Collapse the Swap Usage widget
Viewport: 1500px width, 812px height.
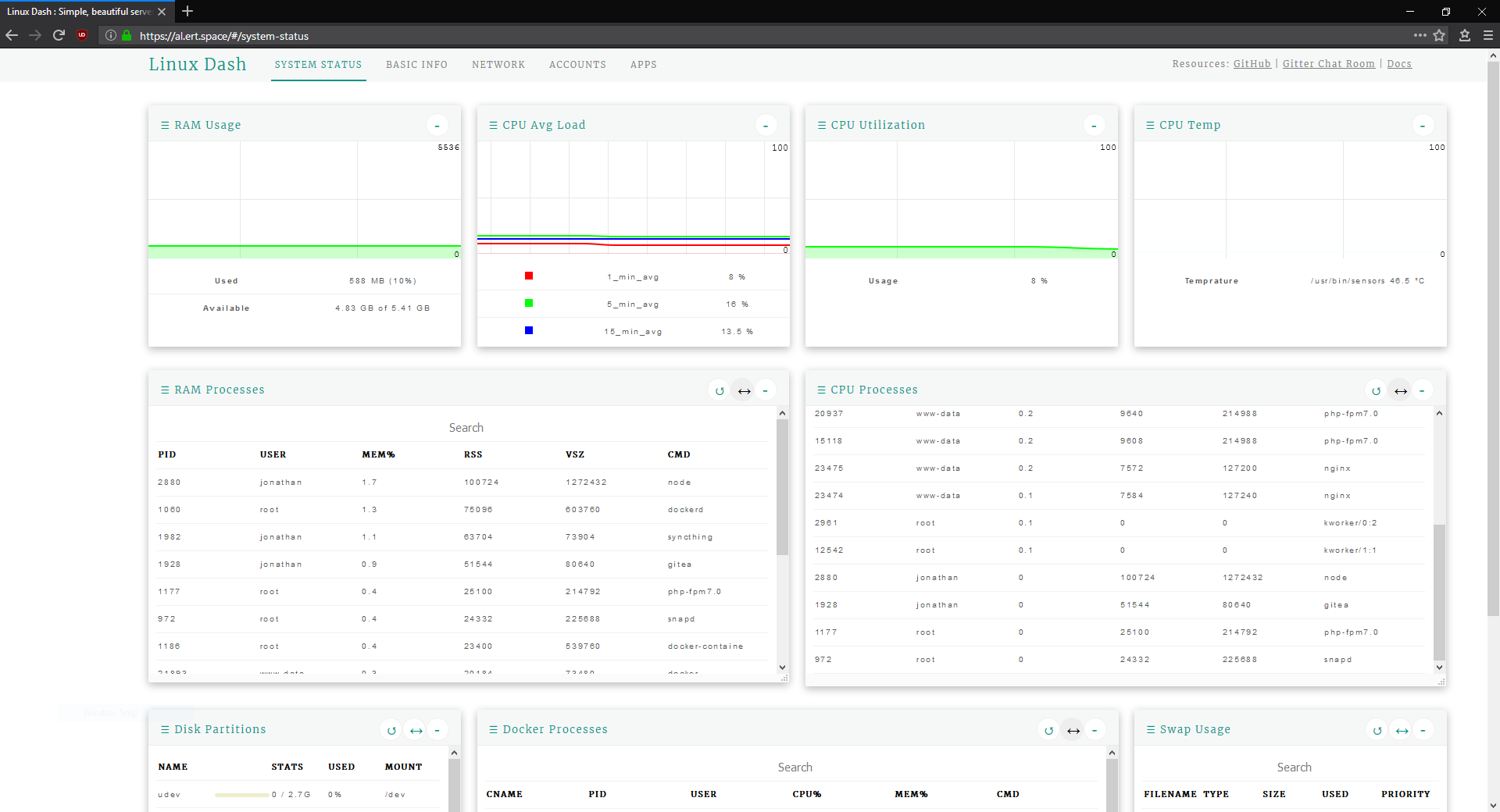point(1423,730)
